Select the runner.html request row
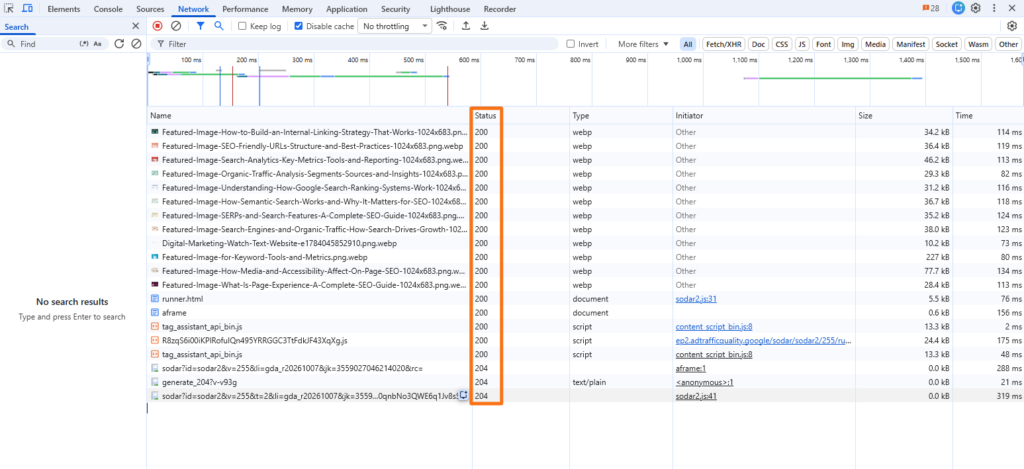Screen dimensions: 1024x469 [585, 299]
